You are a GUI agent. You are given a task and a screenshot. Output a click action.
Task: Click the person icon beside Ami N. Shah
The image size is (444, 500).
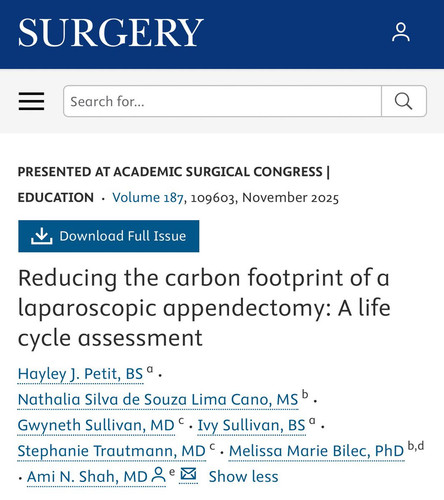pyautogui.click(x=158, y=475)
